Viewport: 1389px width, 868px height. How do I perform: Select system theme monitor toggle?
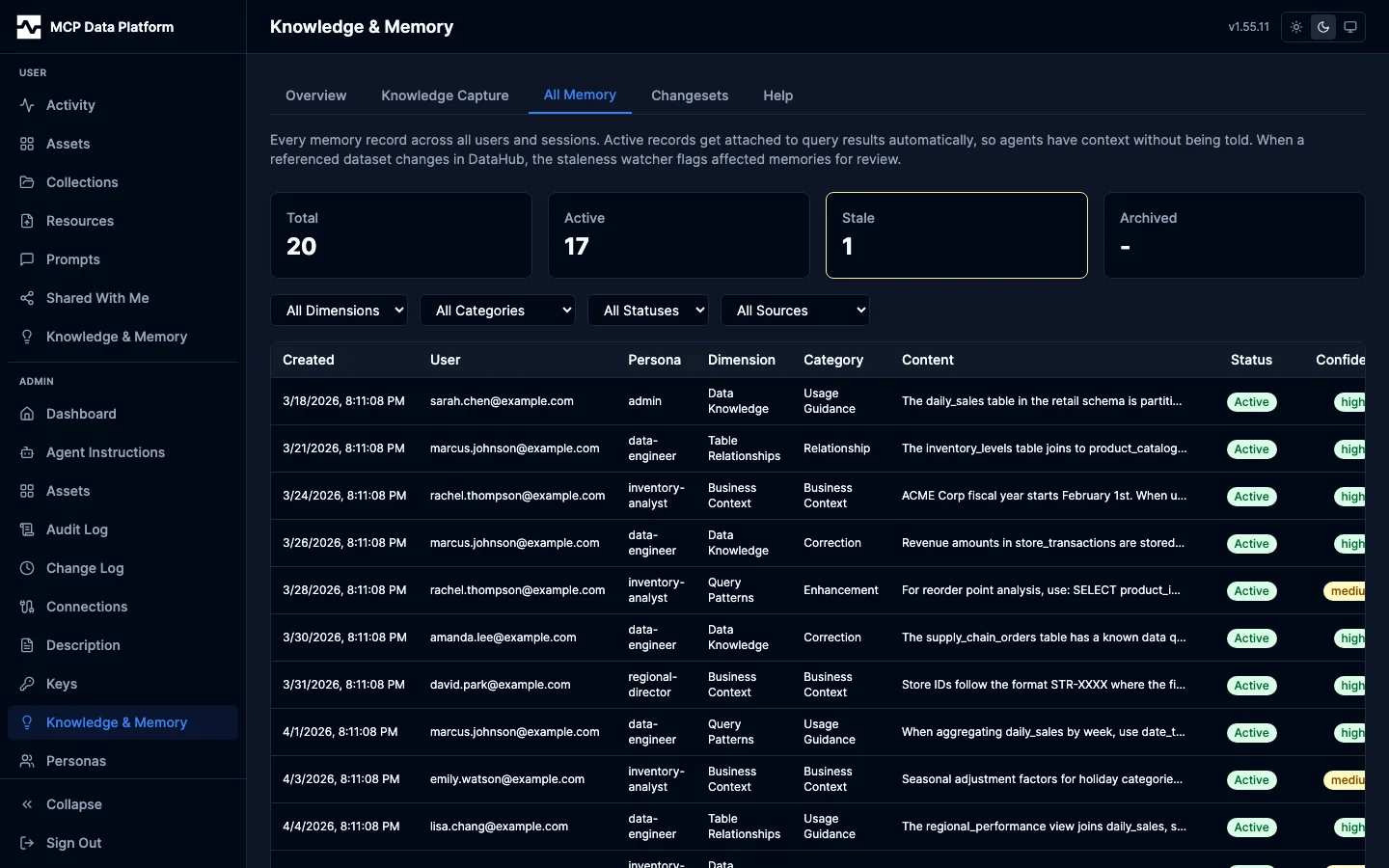[x=1350, y=27]
